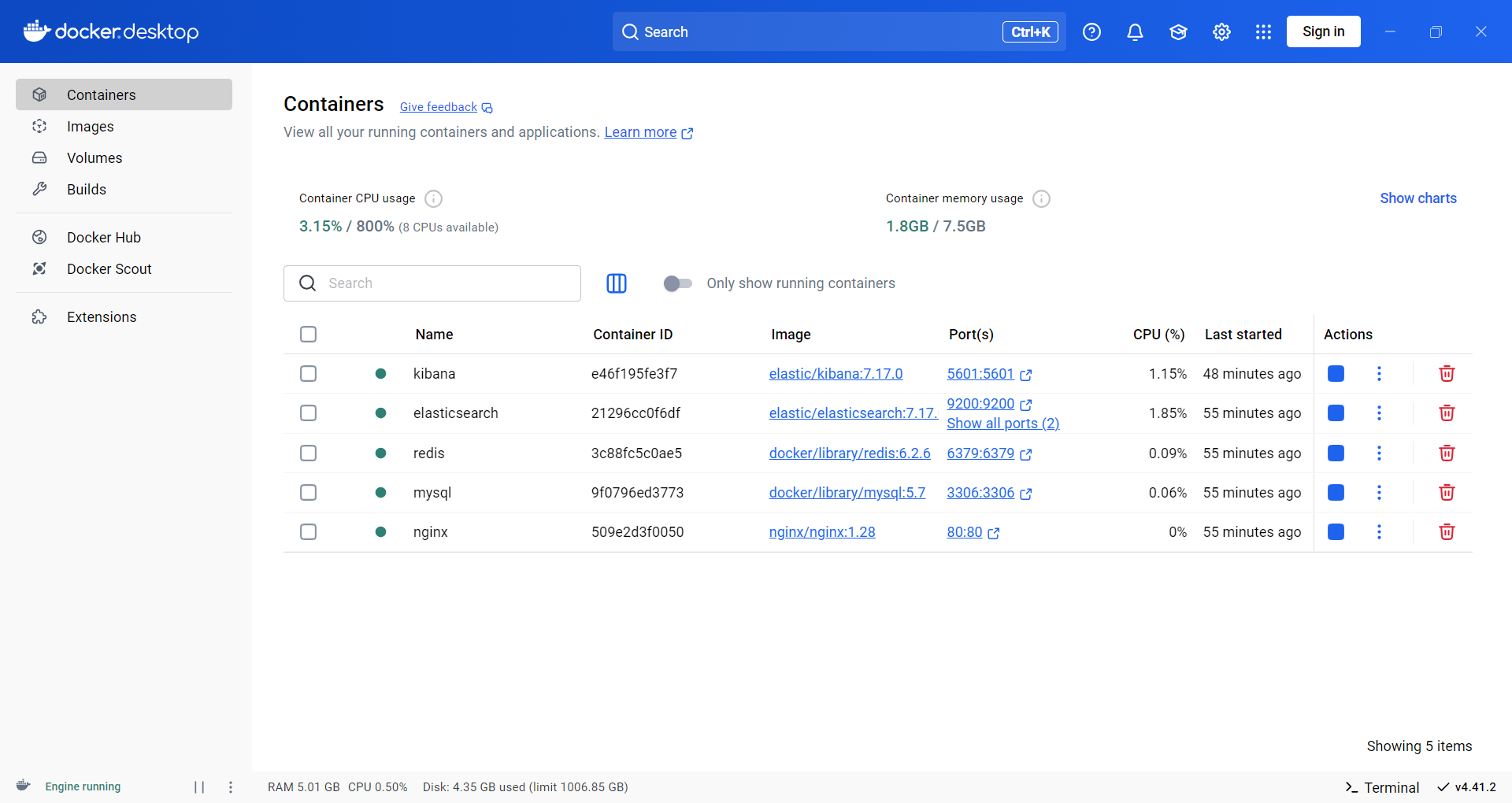
Task: Open more actions for kibana
Action: 1379,374
